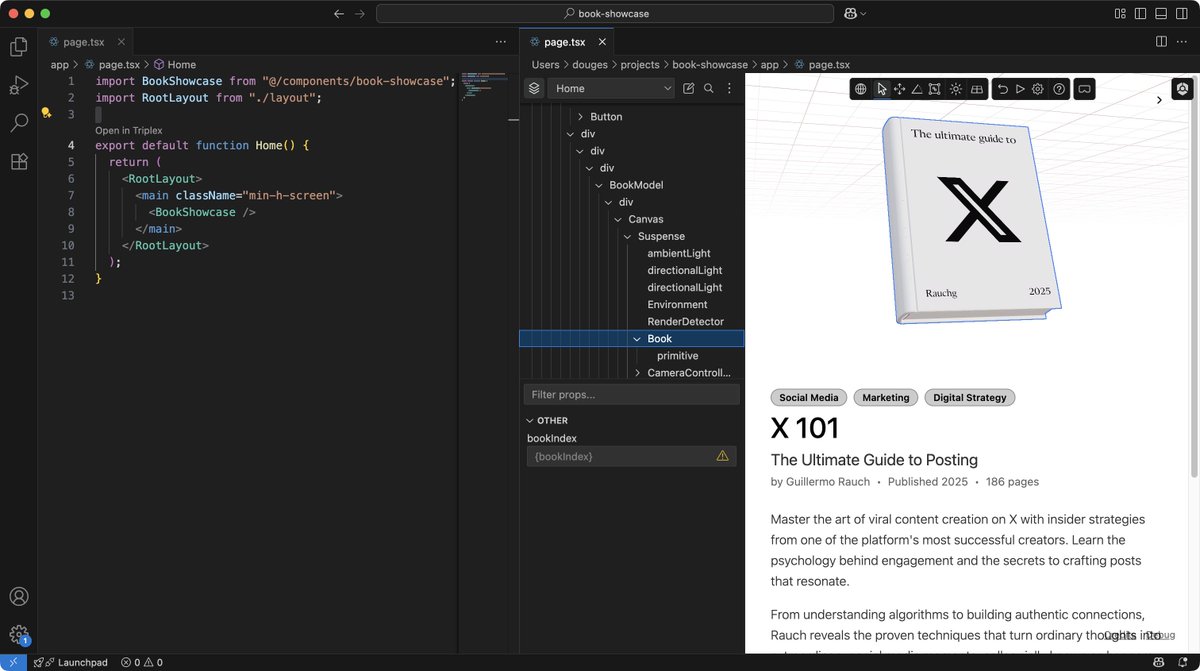Click the Copilot icon in title bar

pos(851,13)
